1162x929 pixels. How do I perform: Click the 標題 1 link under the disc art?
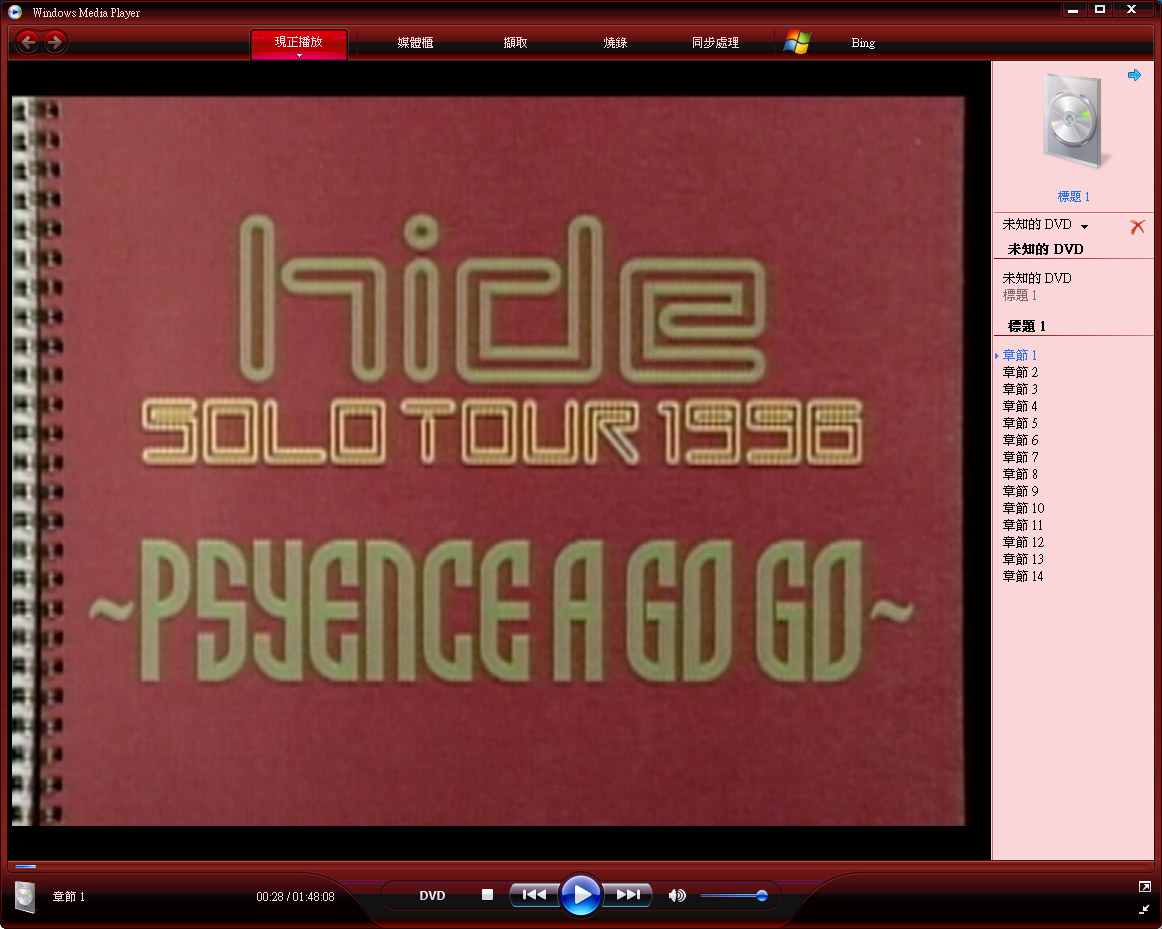pos(1073,196)
